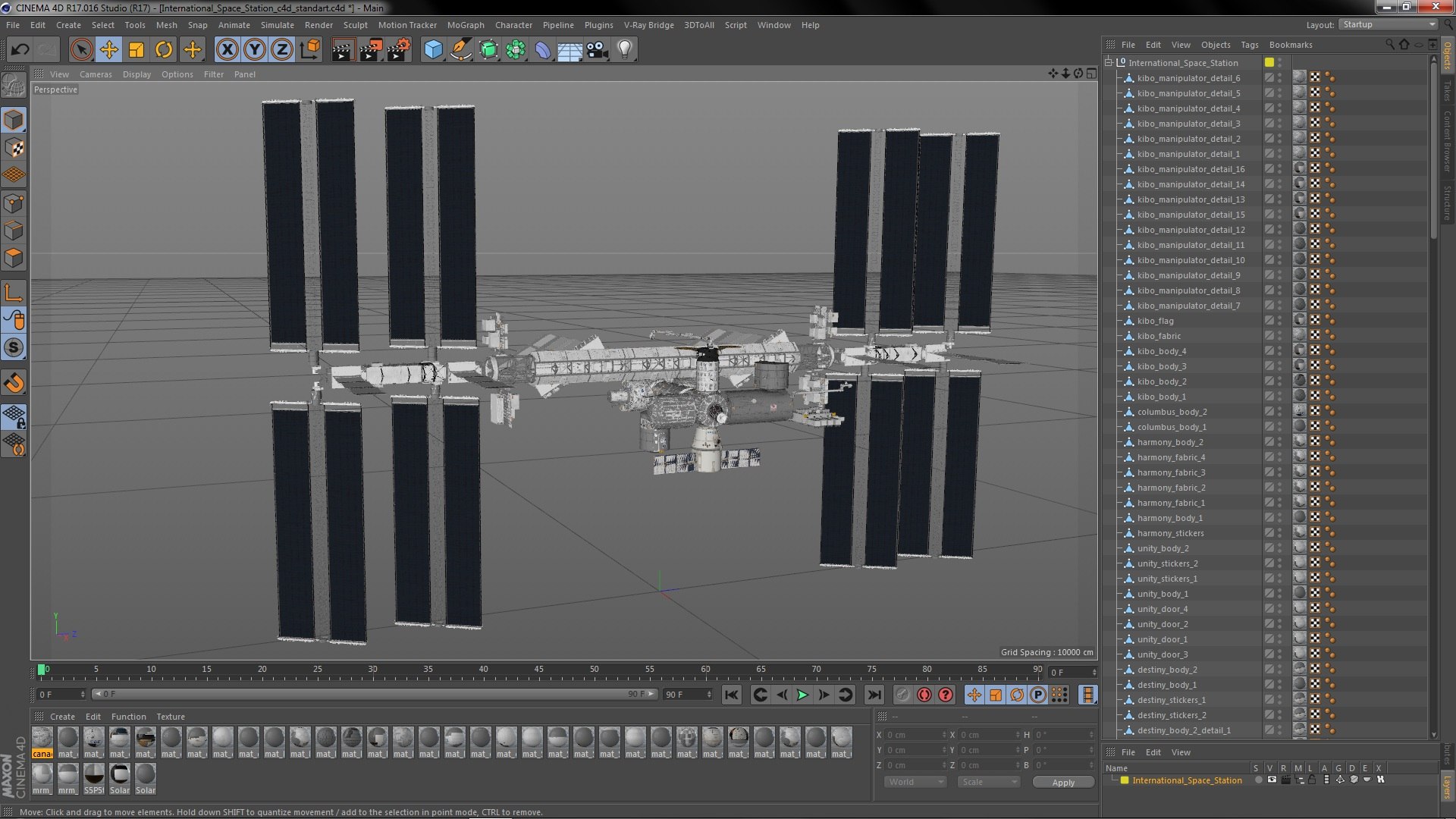Screen dimensions: 1456x819
Task: Switch to Texture mode icon
Action: pyautogui.click(x=14, y=147)
